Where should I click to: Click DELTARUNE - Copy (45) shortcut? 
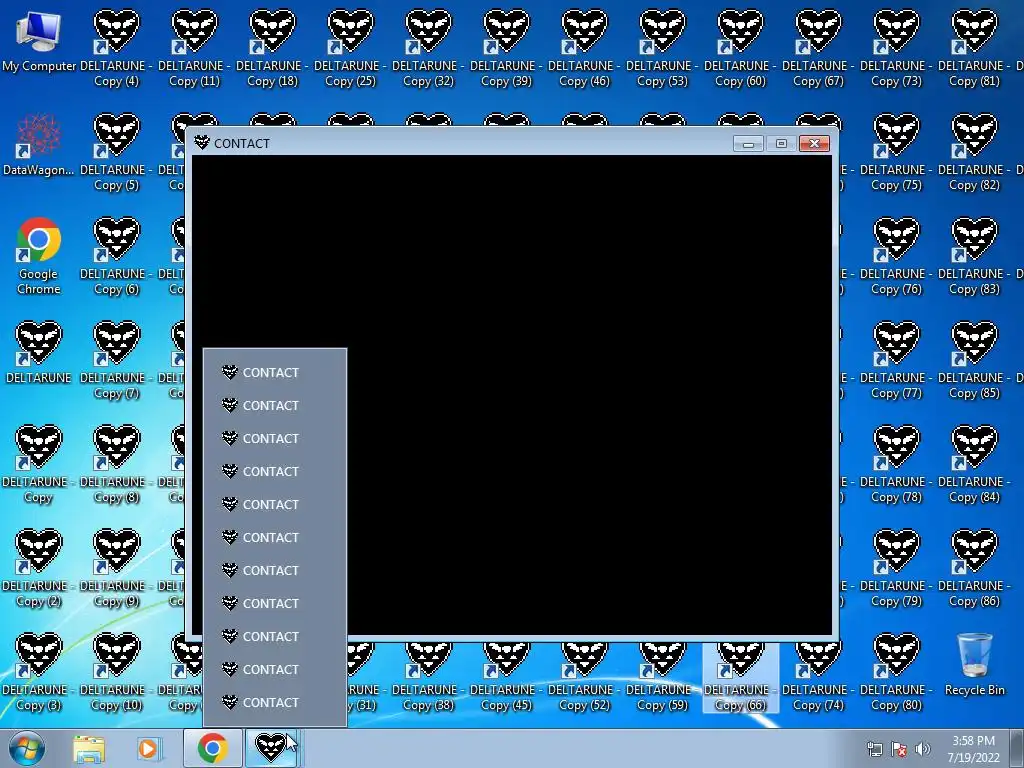pos(506,677)
